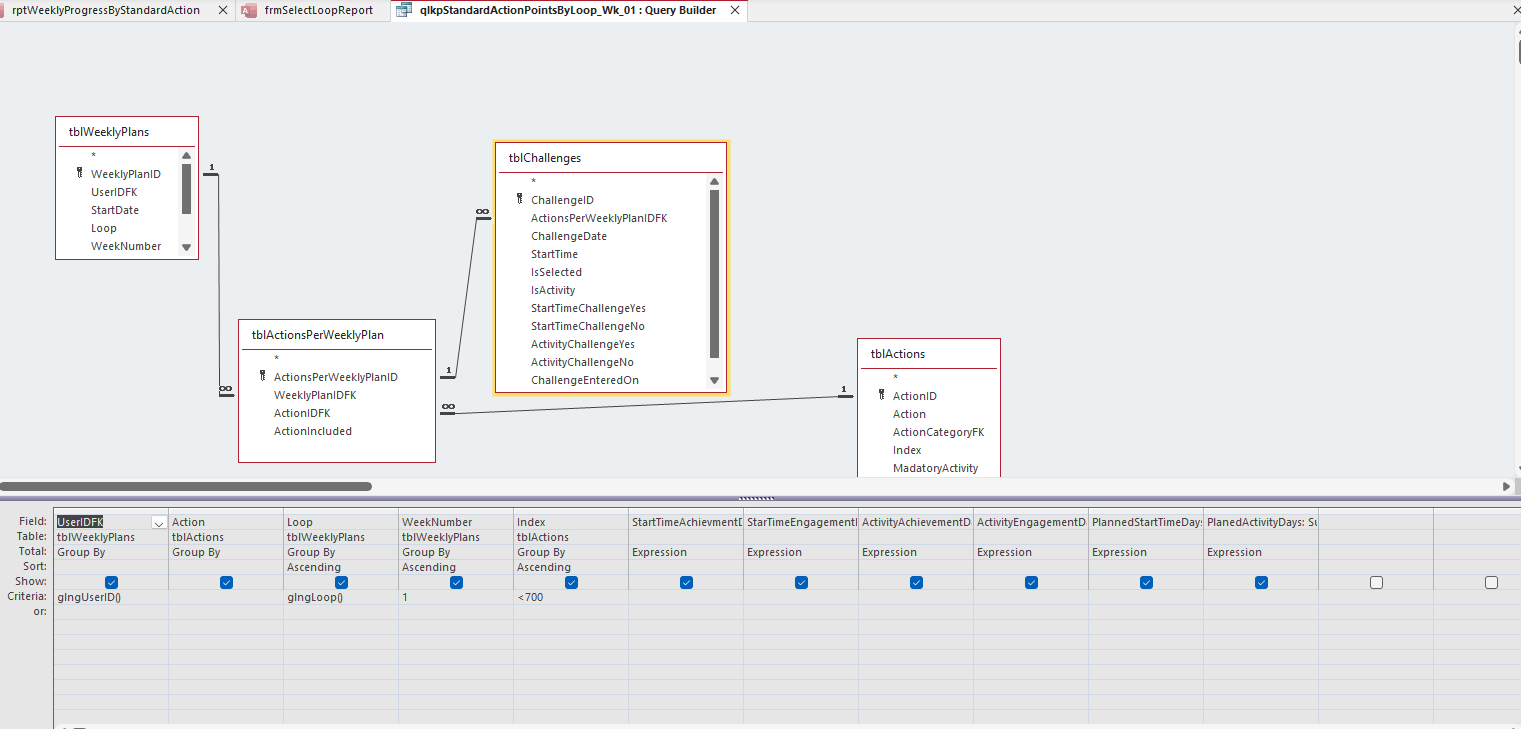Switch to the rptWeeklyProgressByStandardAction tab

[106, 10]
